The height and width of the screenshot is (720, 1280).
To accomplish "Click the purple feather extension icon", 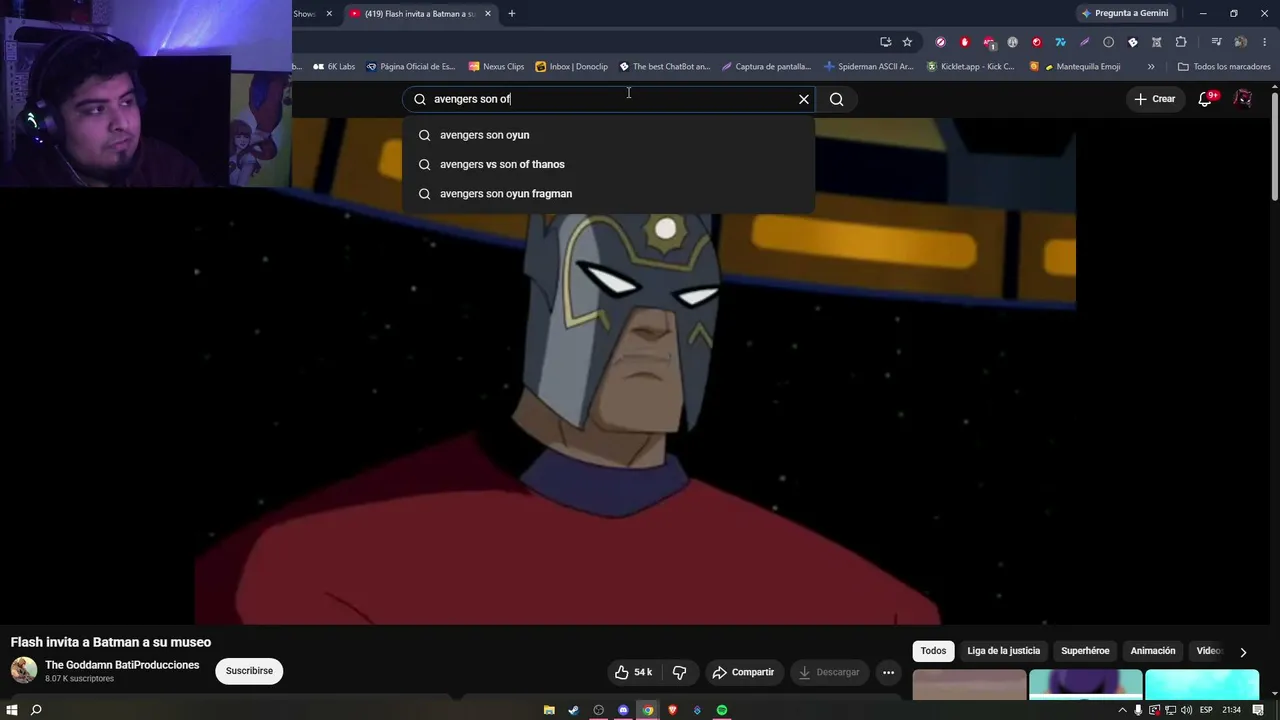I will click(1084, 42).
